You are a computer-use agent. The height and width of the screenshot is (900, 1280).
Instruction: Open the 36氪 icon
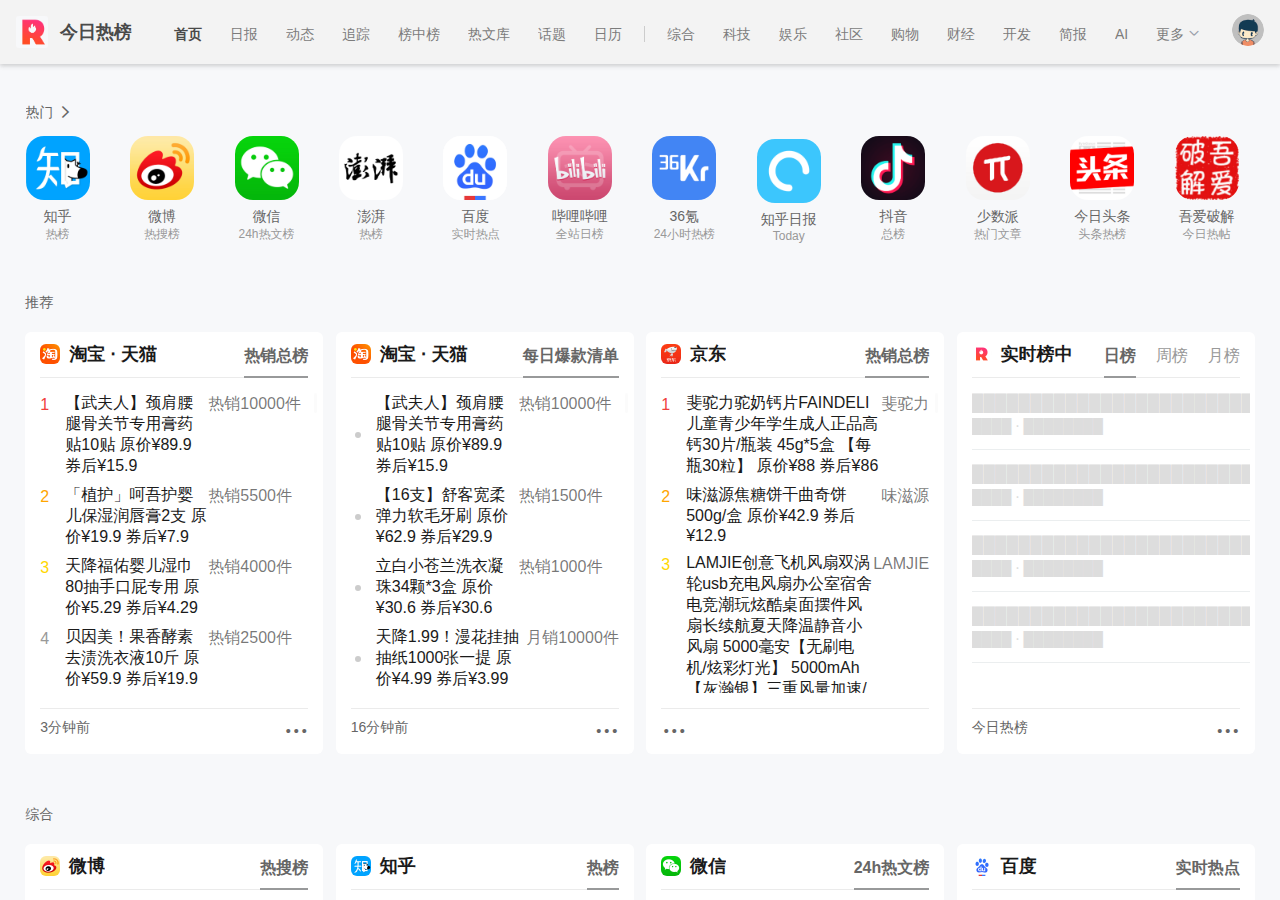click(x=684, y=168)
